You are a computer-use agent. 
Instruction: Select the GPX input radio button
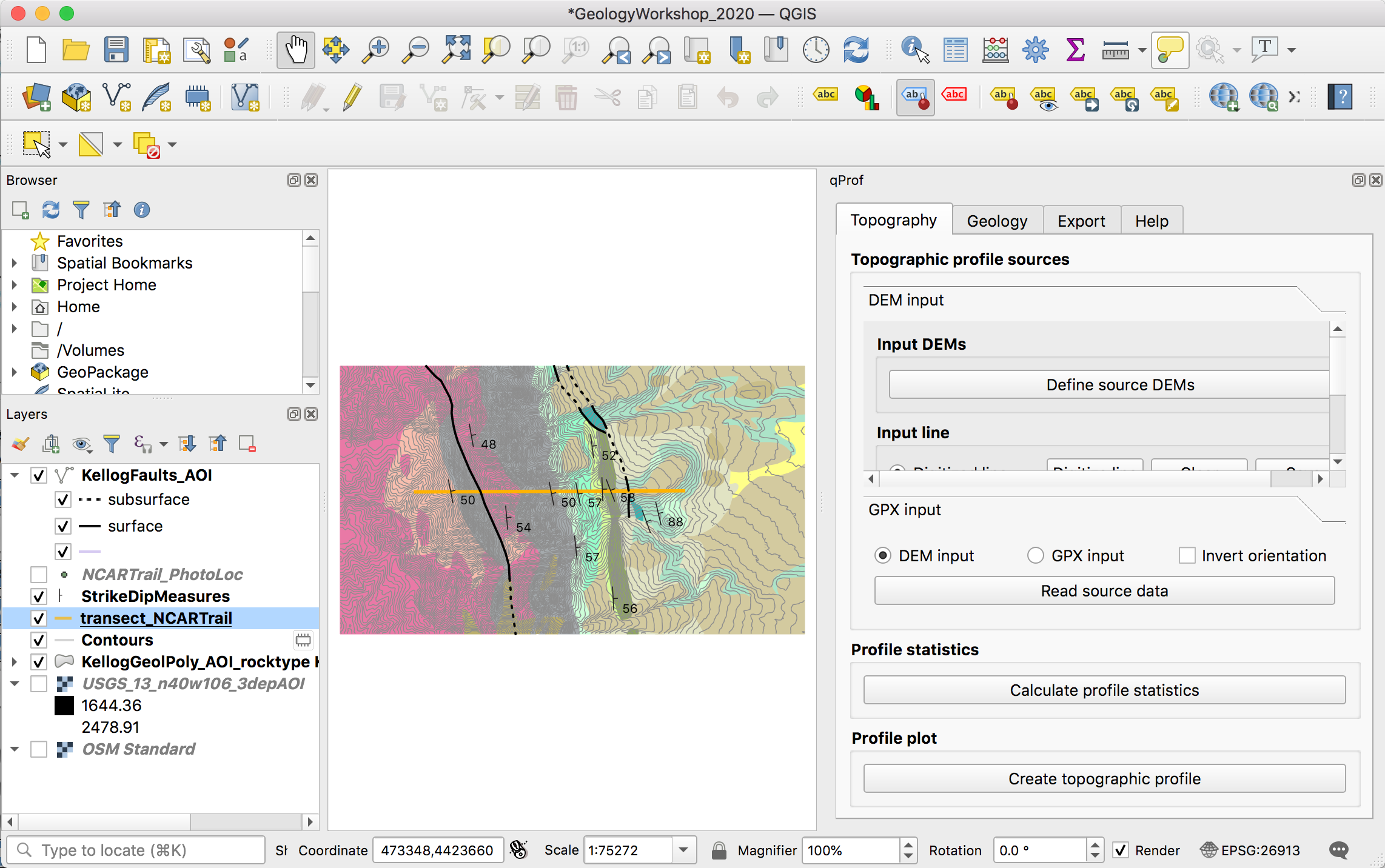coord(1035,555)
